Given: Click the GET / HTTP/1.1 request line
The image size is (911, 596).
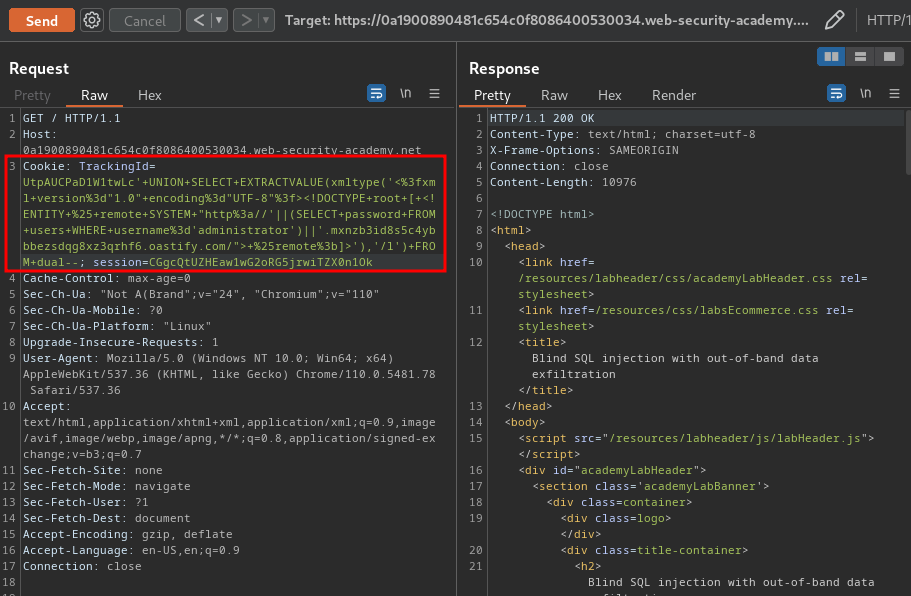Looking at the screenshot, I should [x=71, y=118].
